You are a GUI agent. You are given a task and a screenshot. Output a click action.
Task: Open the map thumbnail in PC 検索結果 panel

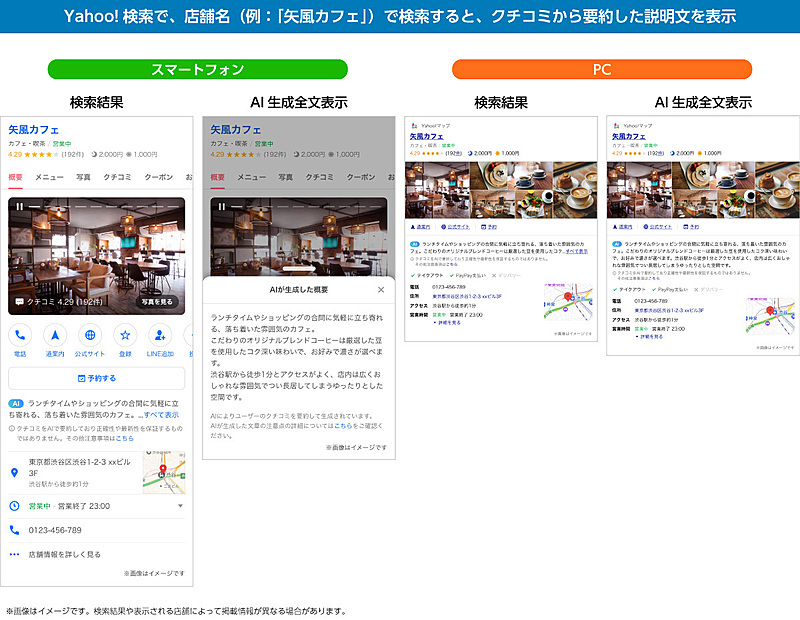(568, 302)
